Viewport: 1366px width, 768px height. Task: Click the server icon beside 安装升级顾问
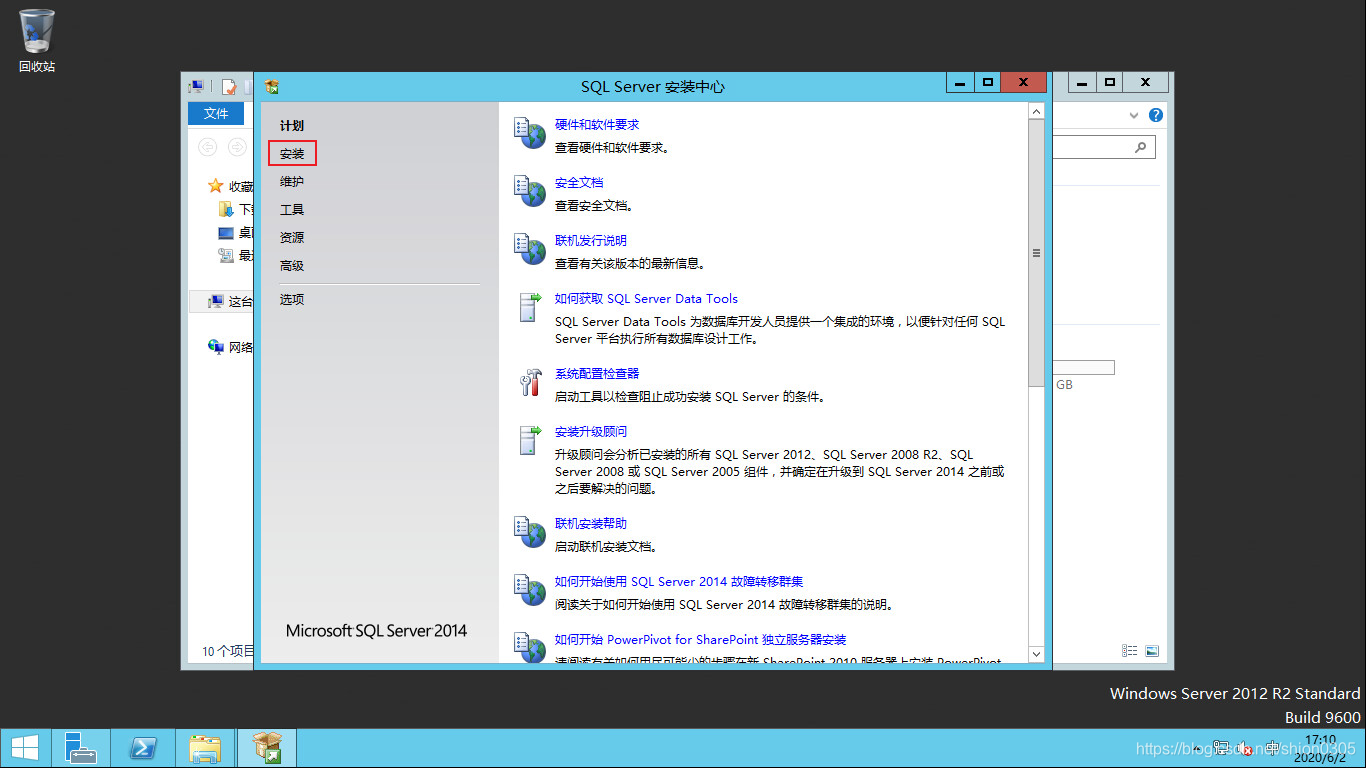click(529, 439)
